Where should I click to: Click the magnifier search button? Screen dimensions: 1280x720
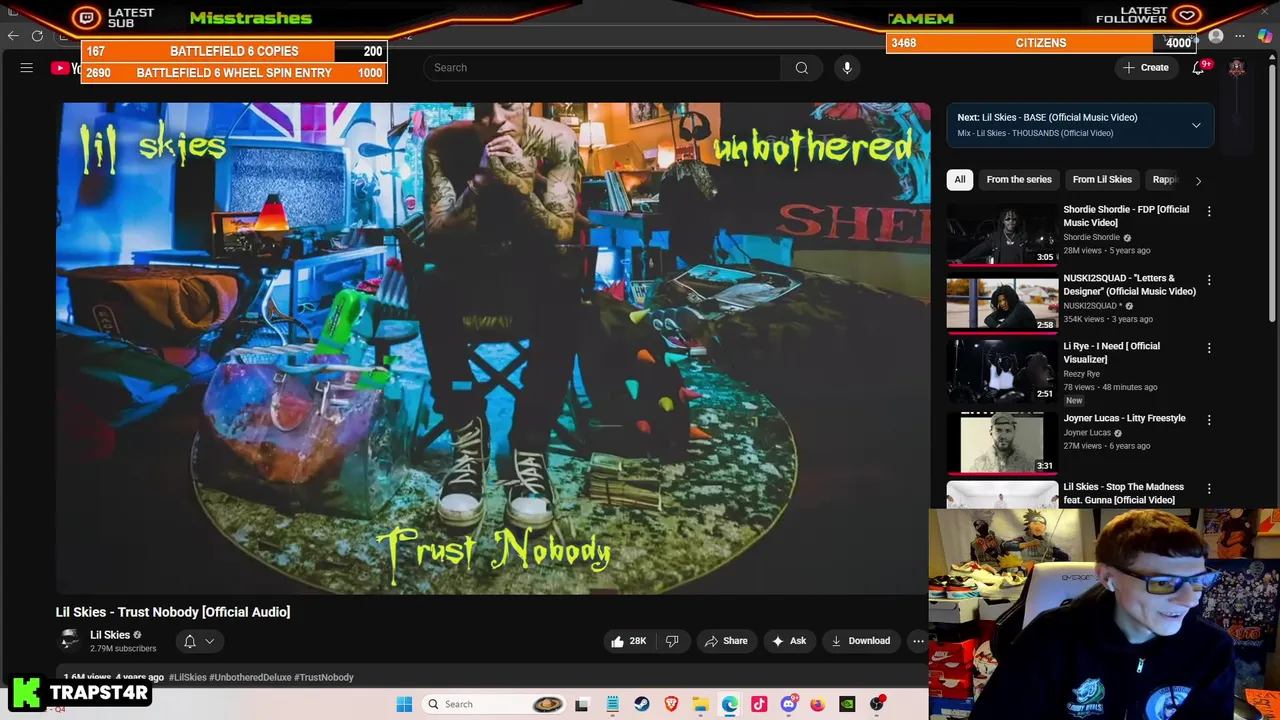coord(802,67)
